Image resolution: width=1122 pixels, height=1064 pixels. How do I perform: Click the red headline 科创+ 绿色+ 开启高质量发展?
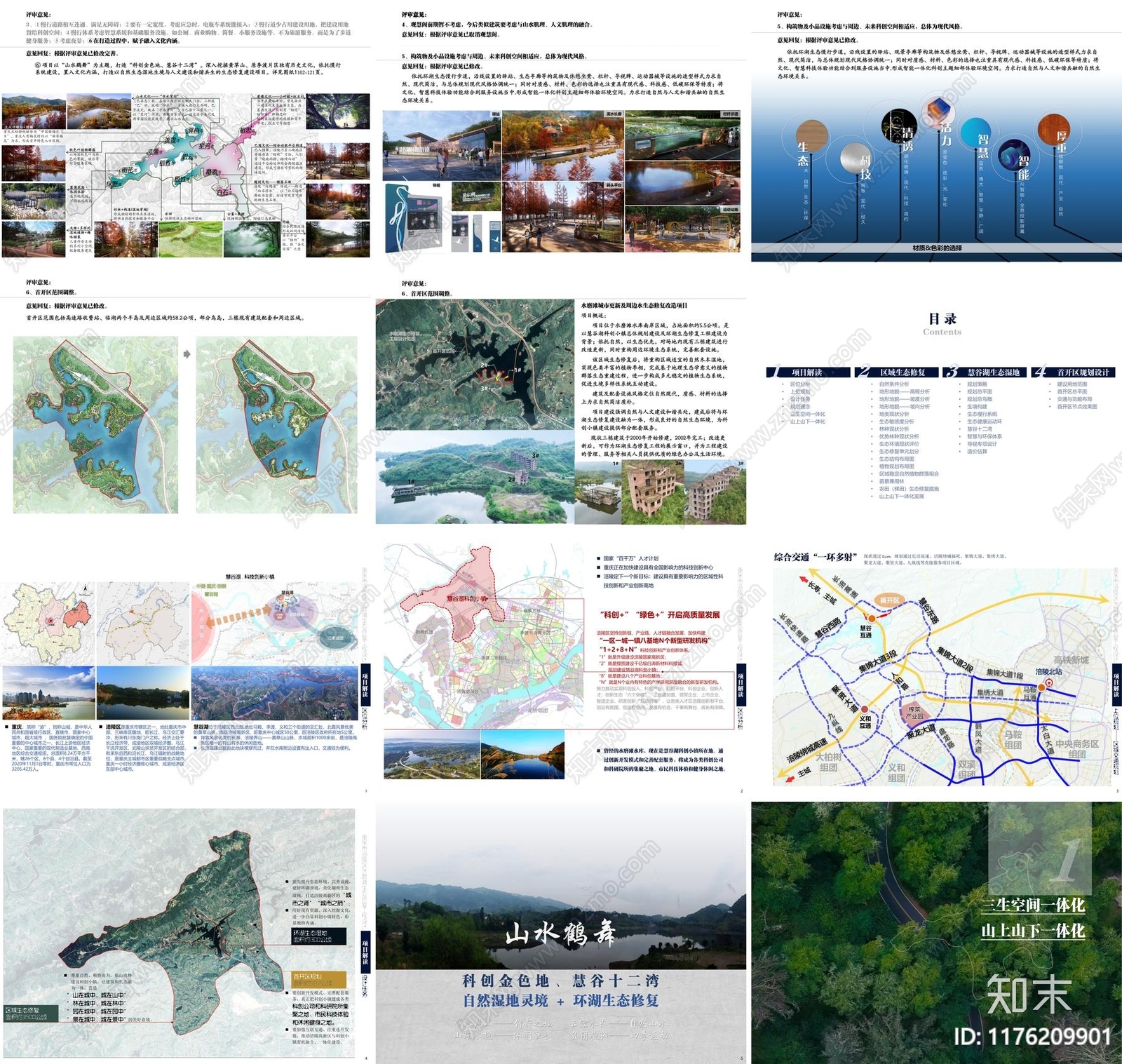[661, 614]
